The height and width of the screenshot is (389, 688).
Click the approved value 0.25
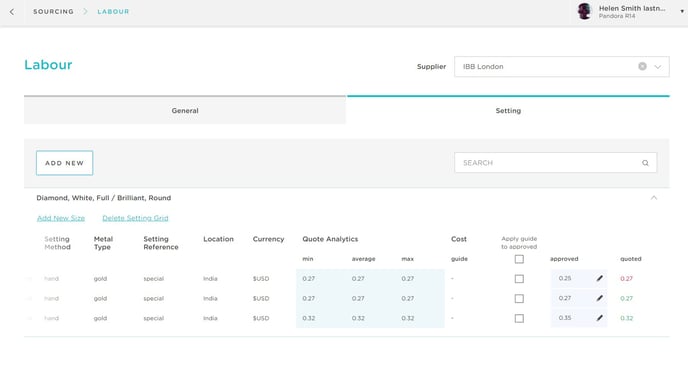(x=565, y=278)
